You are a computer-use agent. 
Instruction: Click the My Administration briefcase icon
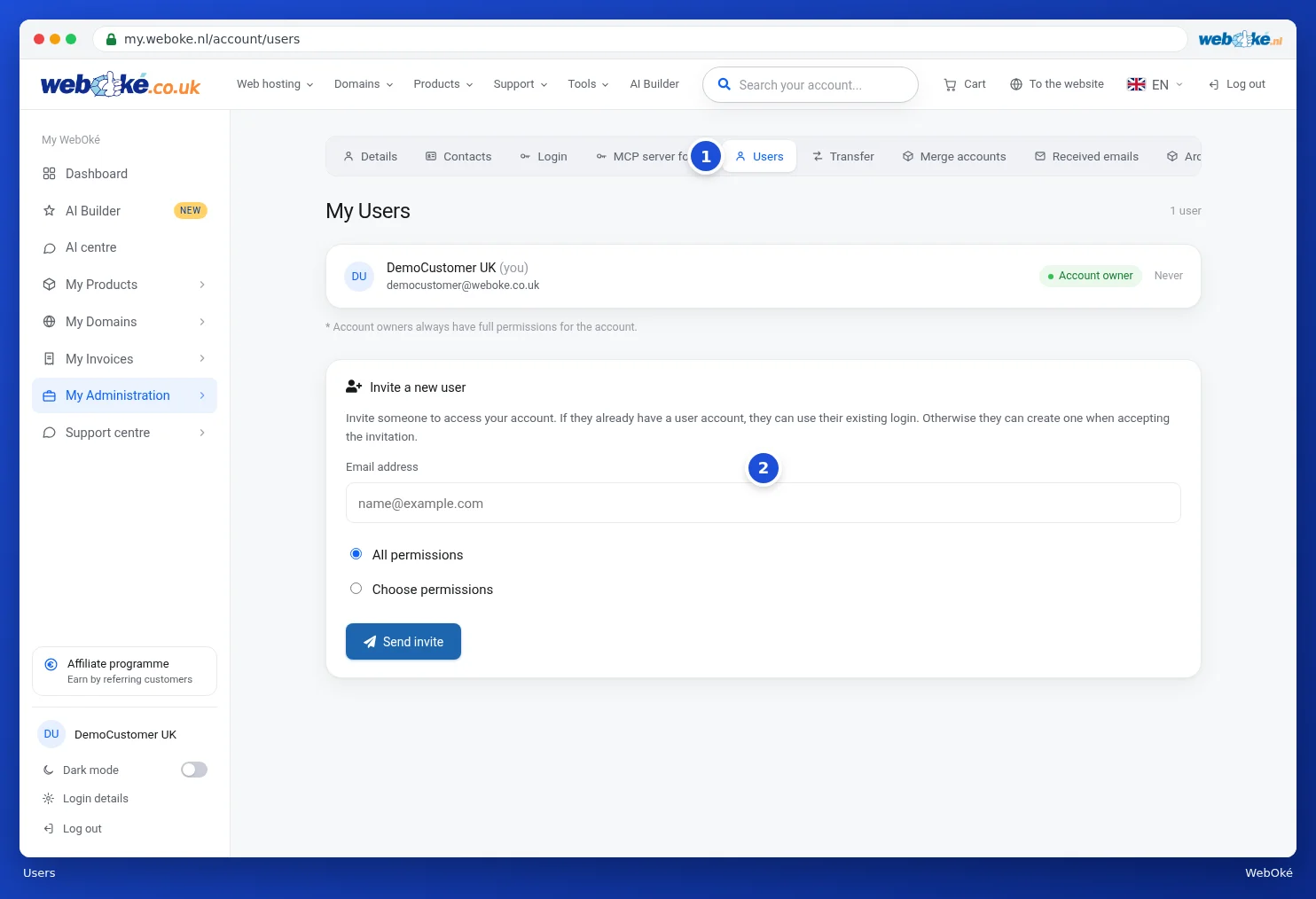(x=50, y=395)
